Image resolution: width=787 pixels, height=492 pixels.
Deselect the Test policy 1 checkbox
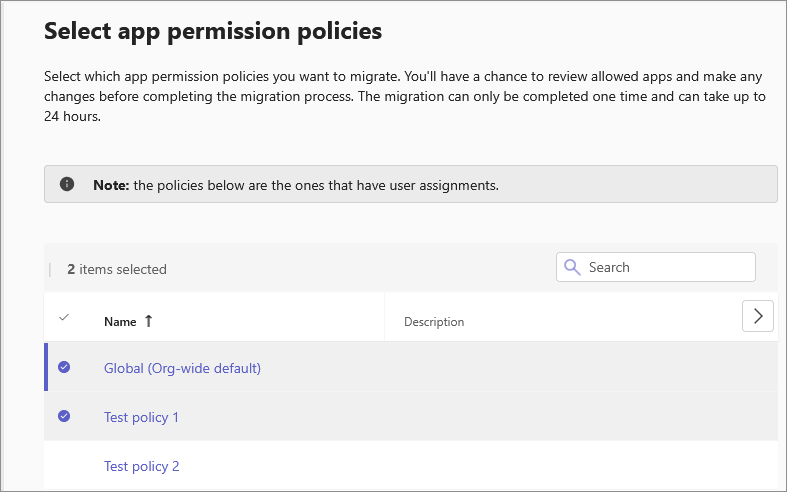pyautogui.click(x=64, y=416)
